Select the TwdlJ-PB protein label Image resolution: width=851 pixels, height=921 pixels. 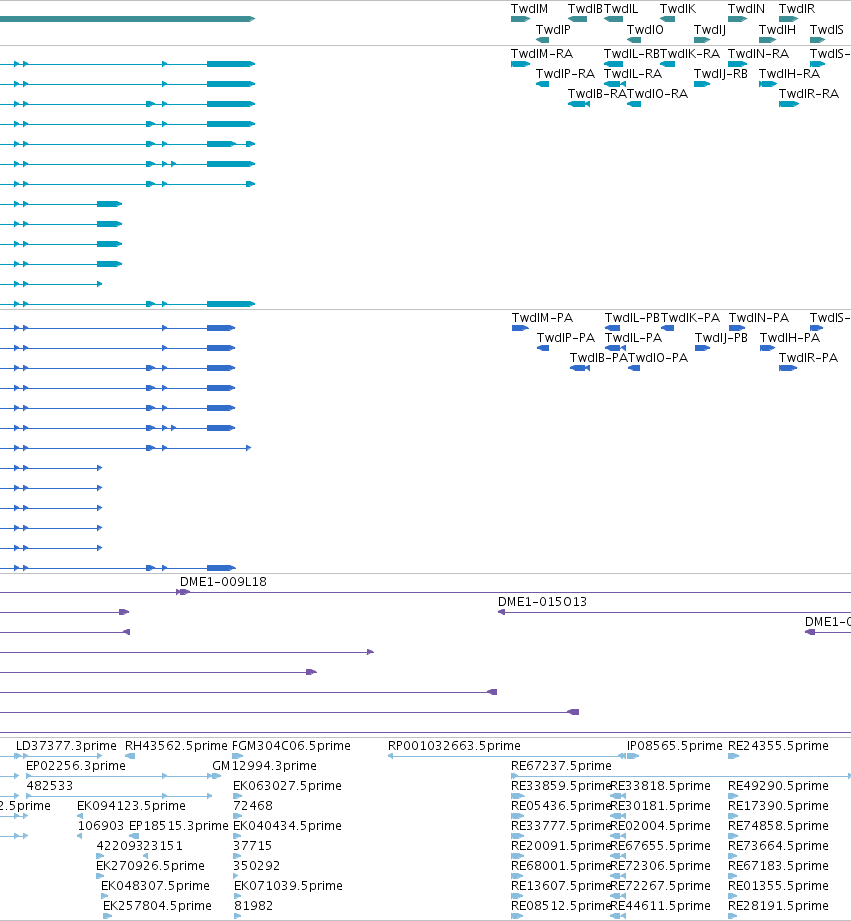point(721,338)
